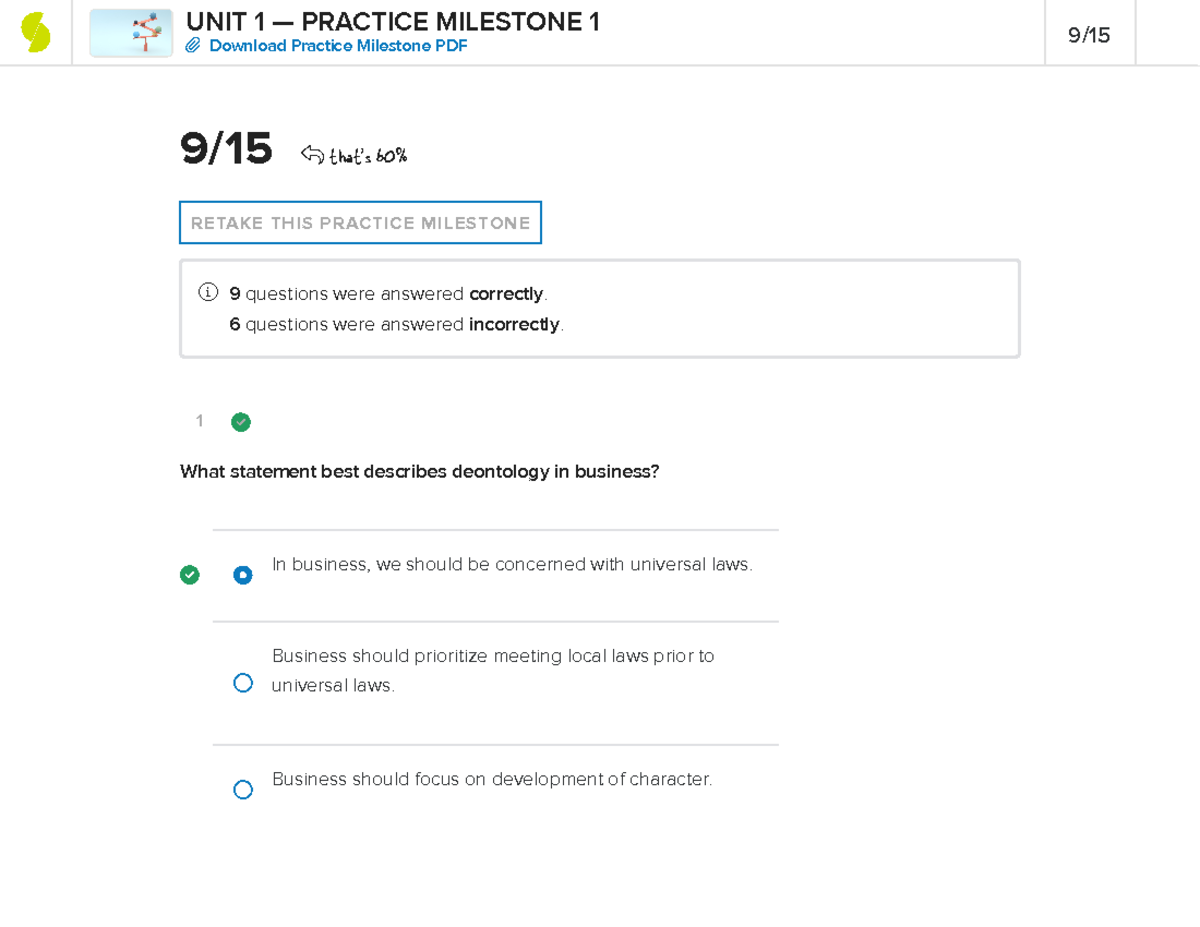Click the results summary box
Screen dimensions: 1200x927
(x=599, y=308)
